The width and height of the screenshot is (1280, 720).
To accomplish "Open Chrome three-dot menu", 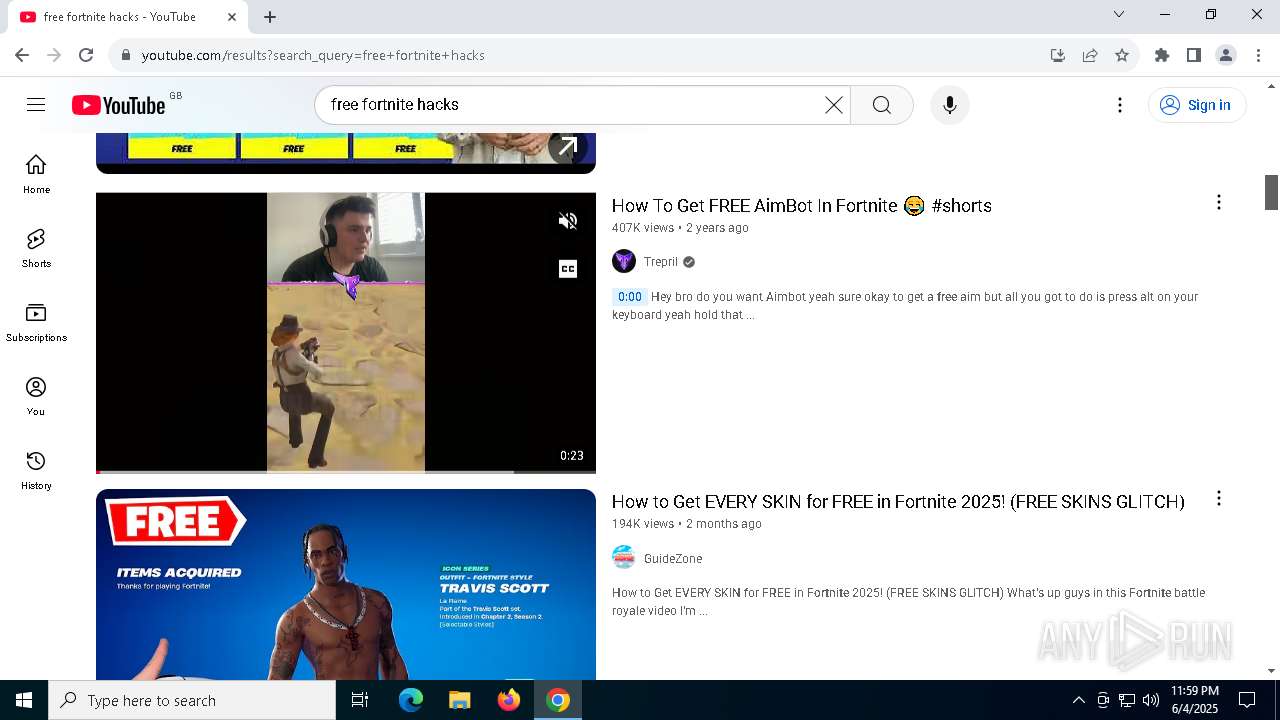I will pos(1258,55).
